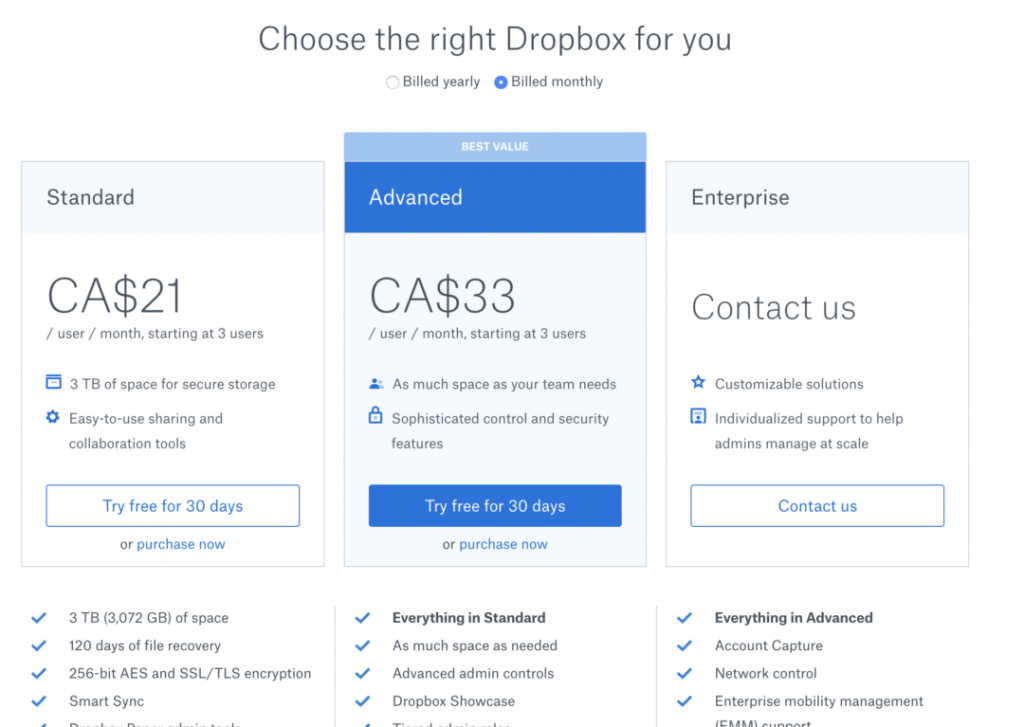The height and width of the screenshot is (727, 1024).
Task: Open purchase now link under Standard plan
Action: click(181, 544)
